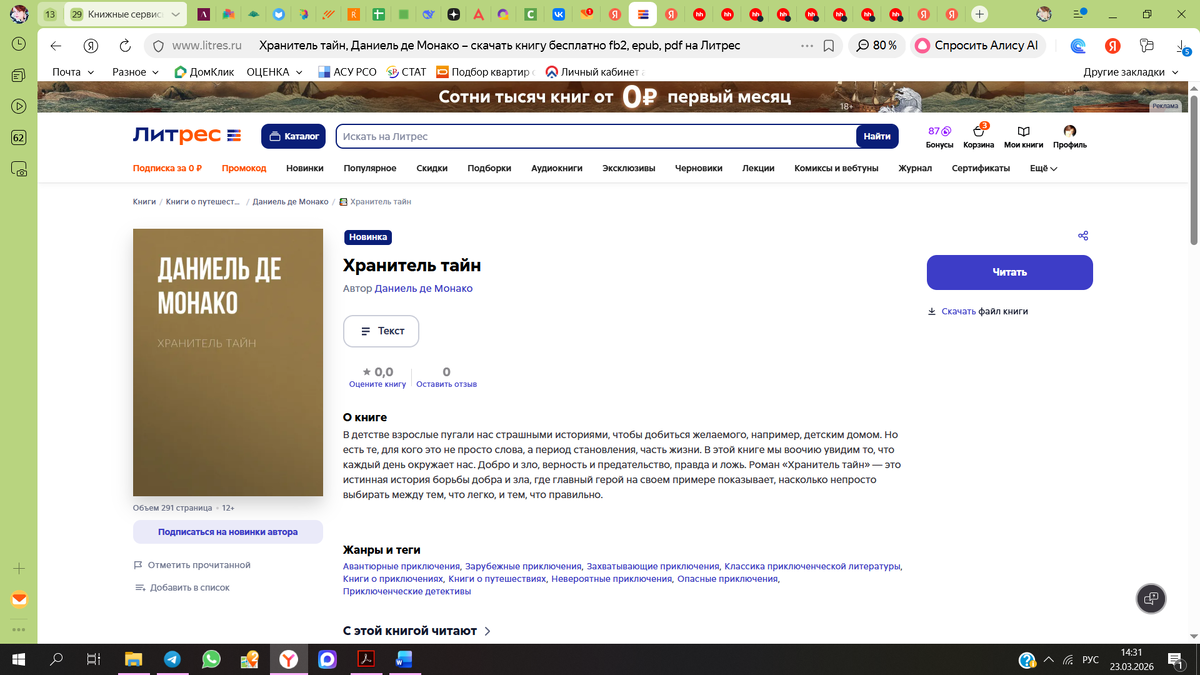The image size is (1200, 675).
Task: Click the share icon above Читать
Action: (x=1083, y=236)
